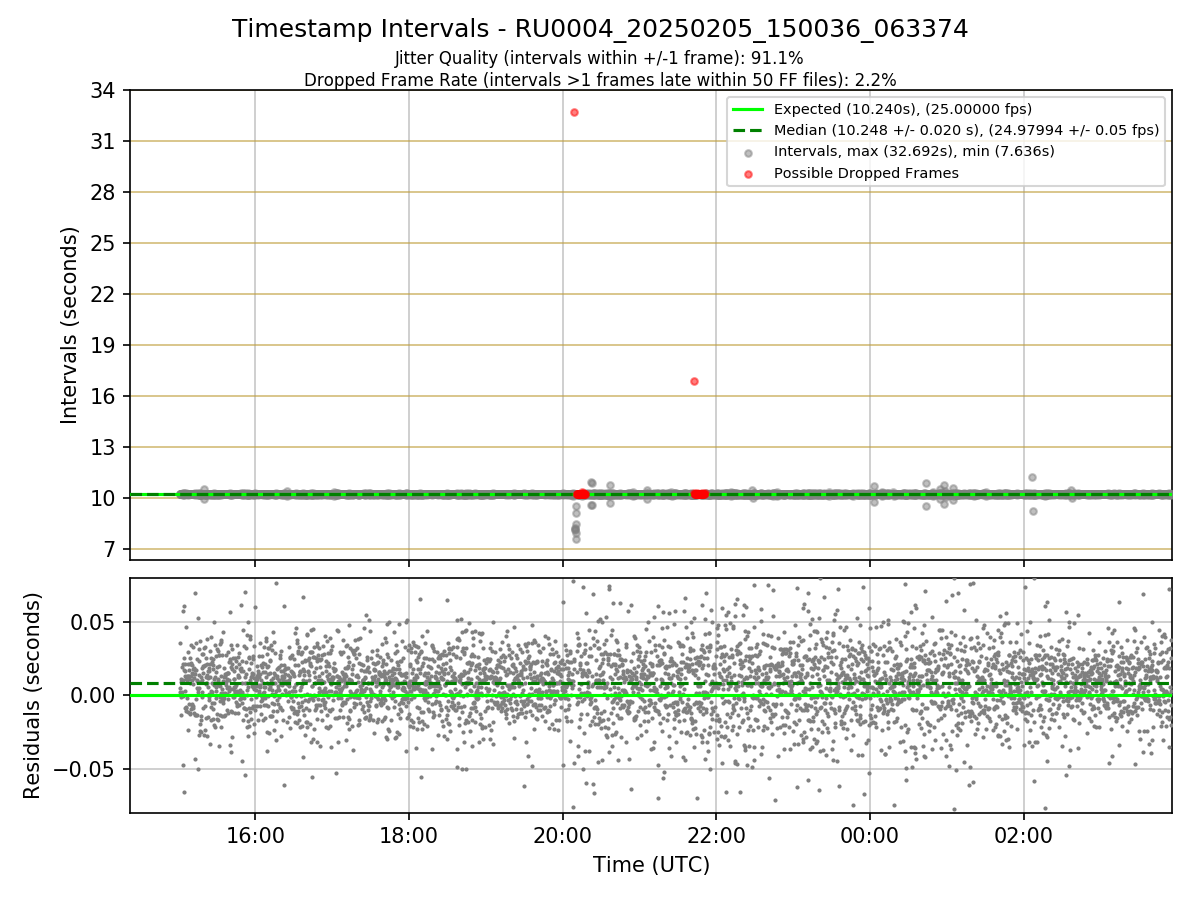Click the lowest gray interval point near 7.6 seconds
The image size is (1200, 900).
[x=576, y=539]
